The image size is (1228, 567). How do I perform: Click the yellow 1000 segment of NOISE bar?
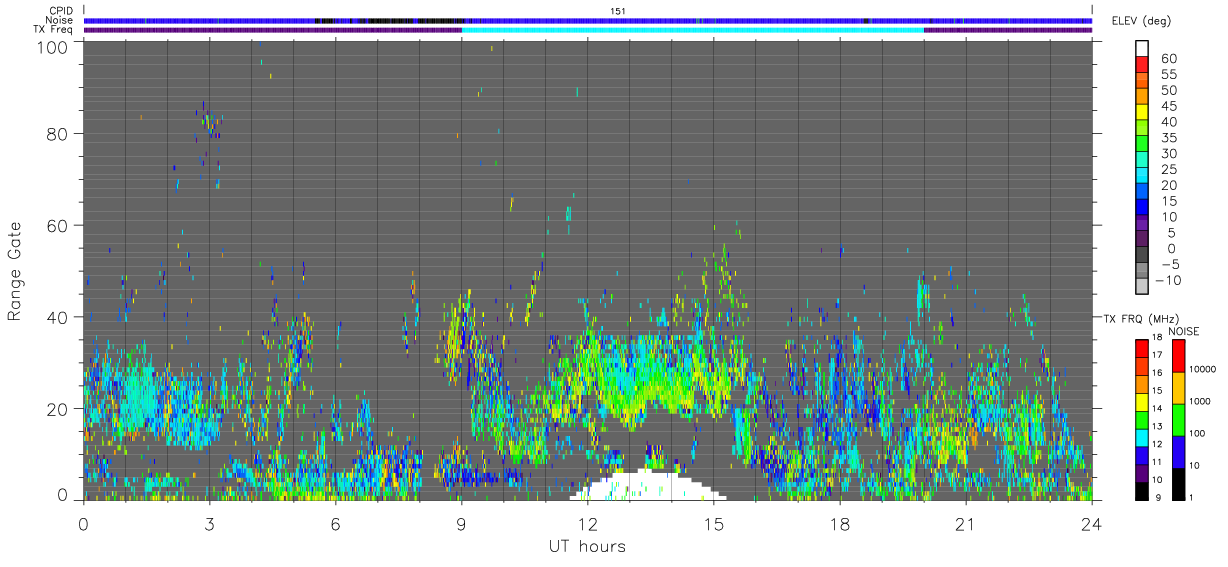pos(1177,387)
